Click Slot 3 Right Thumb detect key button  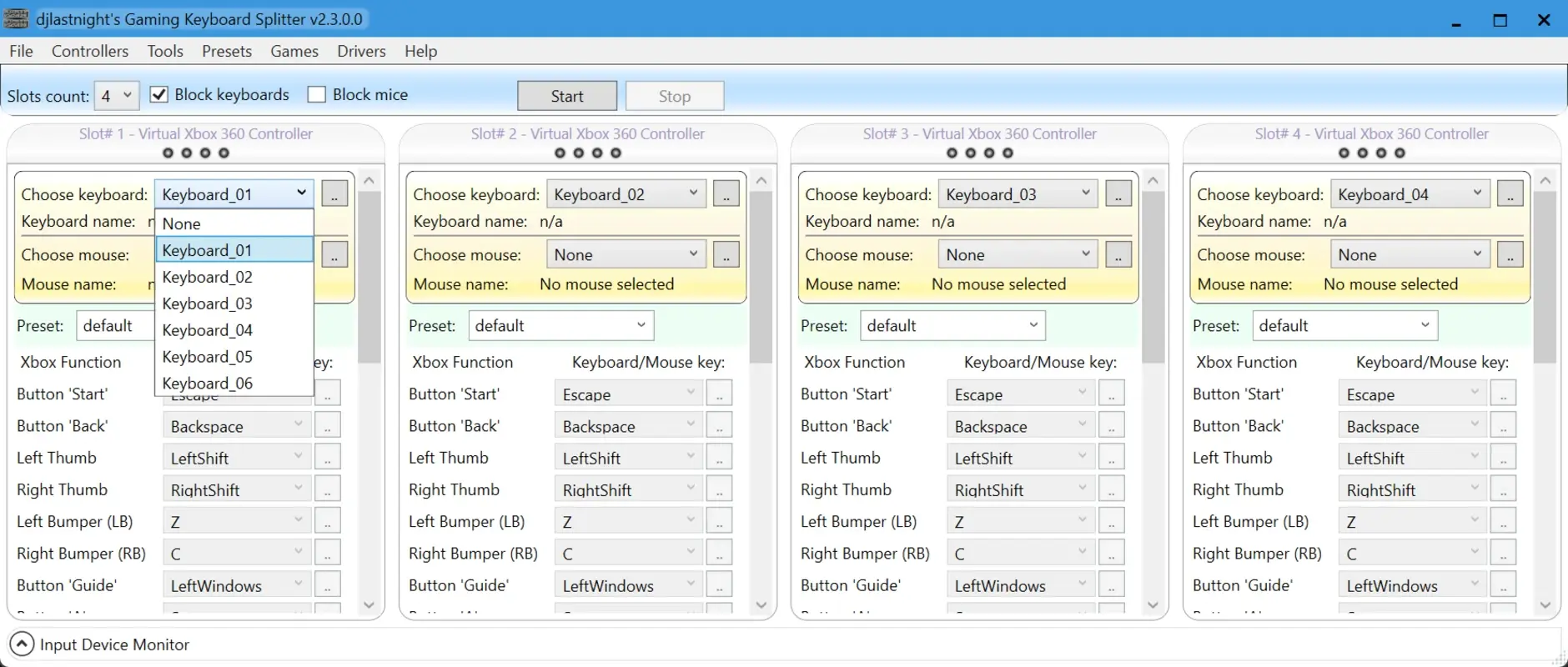click(x=1111, y=489)
